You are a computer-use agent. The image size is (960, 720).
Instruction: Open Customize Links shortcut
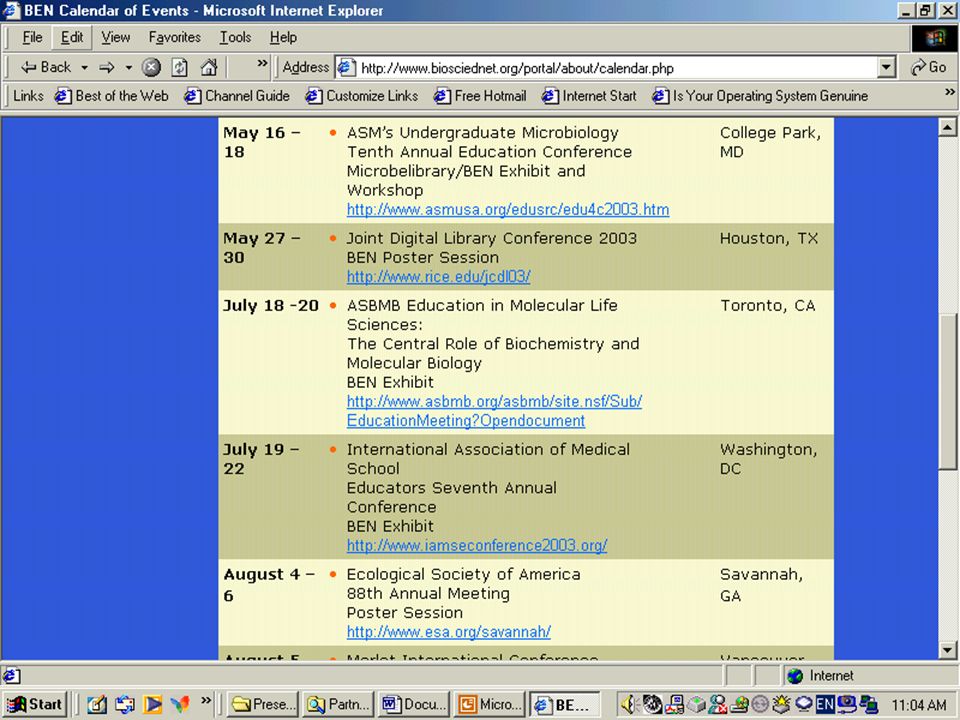point(362,96)
